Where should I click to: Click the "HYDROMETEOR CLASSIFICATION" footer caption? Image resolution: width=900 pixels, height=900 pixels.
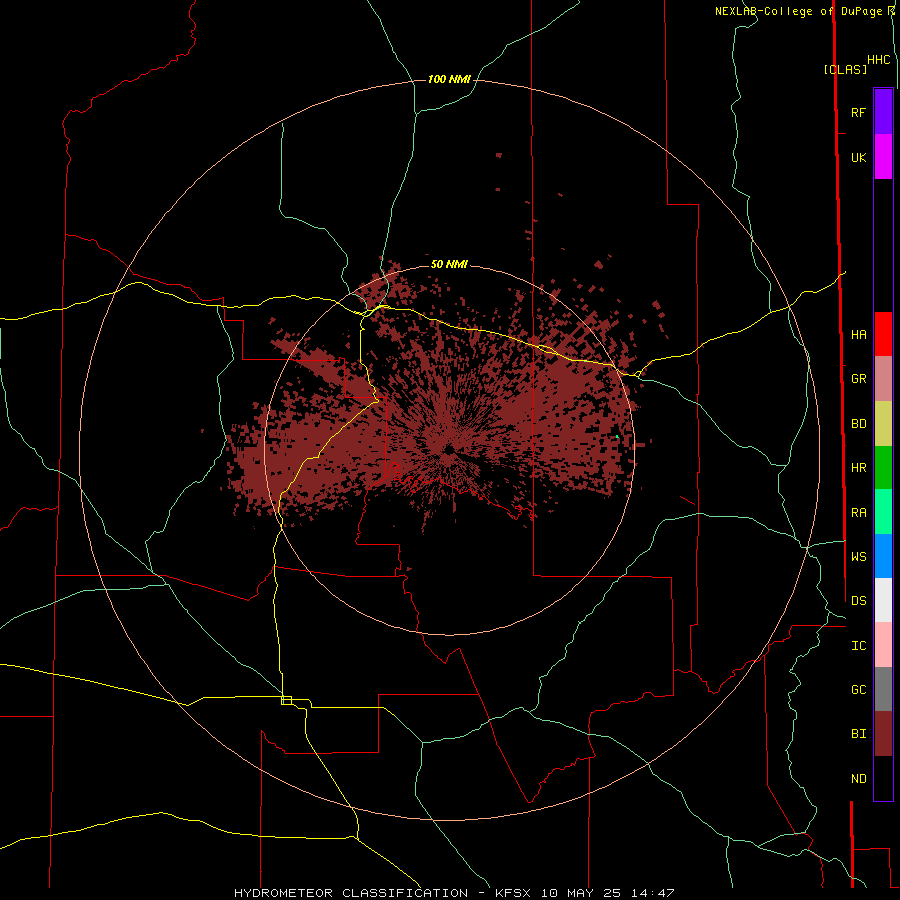point(351,893)
